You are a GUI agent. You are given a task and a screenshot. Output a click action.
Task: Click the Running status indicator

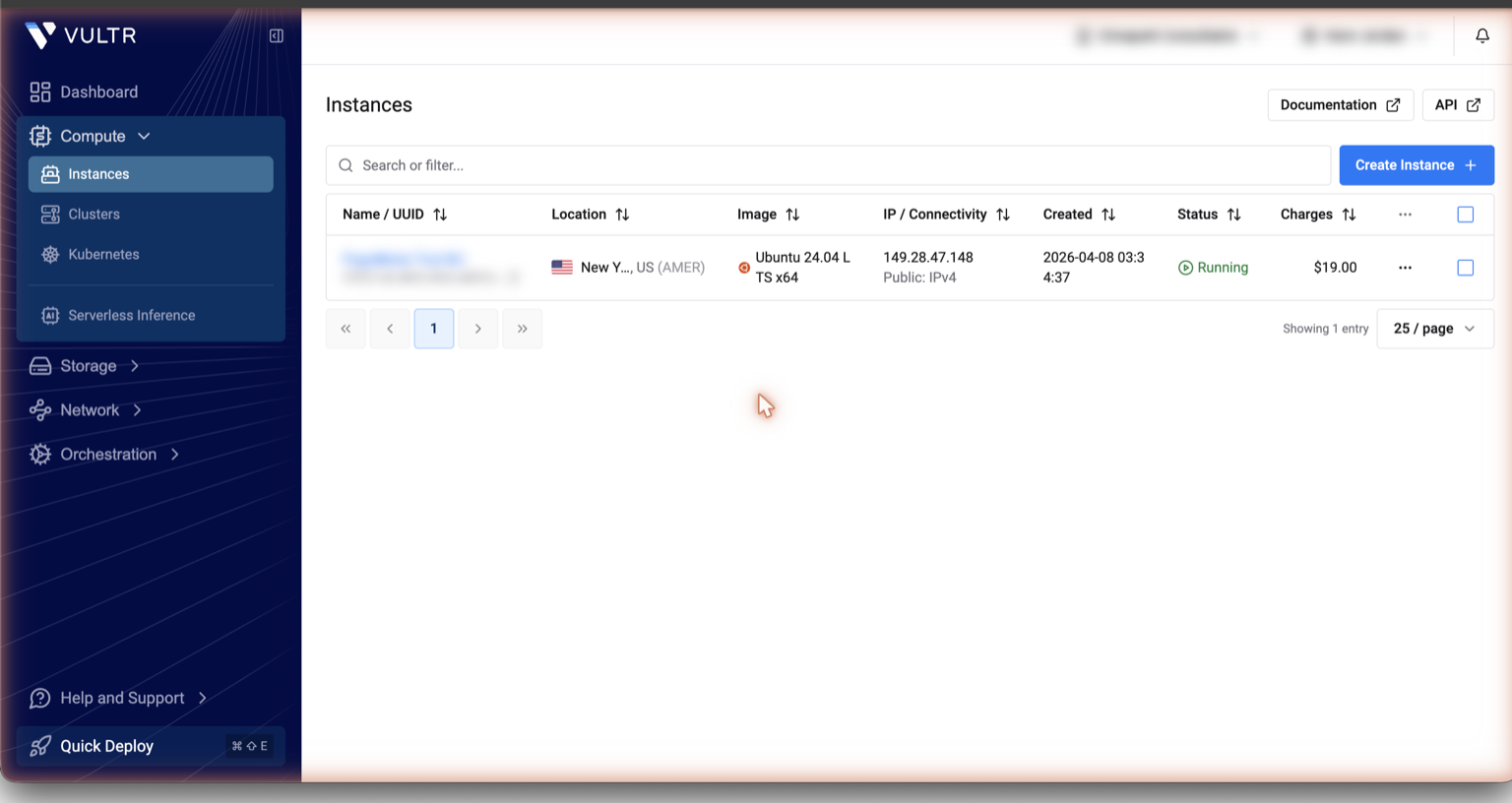[1213, 268]
